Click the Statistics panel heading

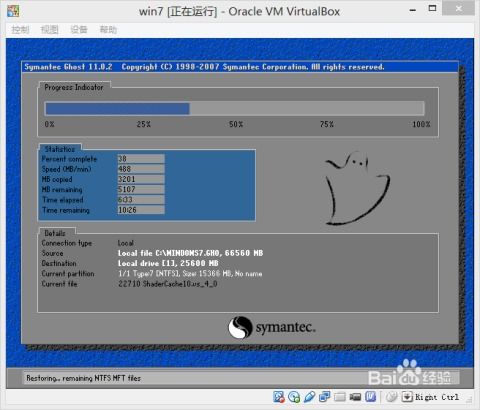(x=60, y=149)
